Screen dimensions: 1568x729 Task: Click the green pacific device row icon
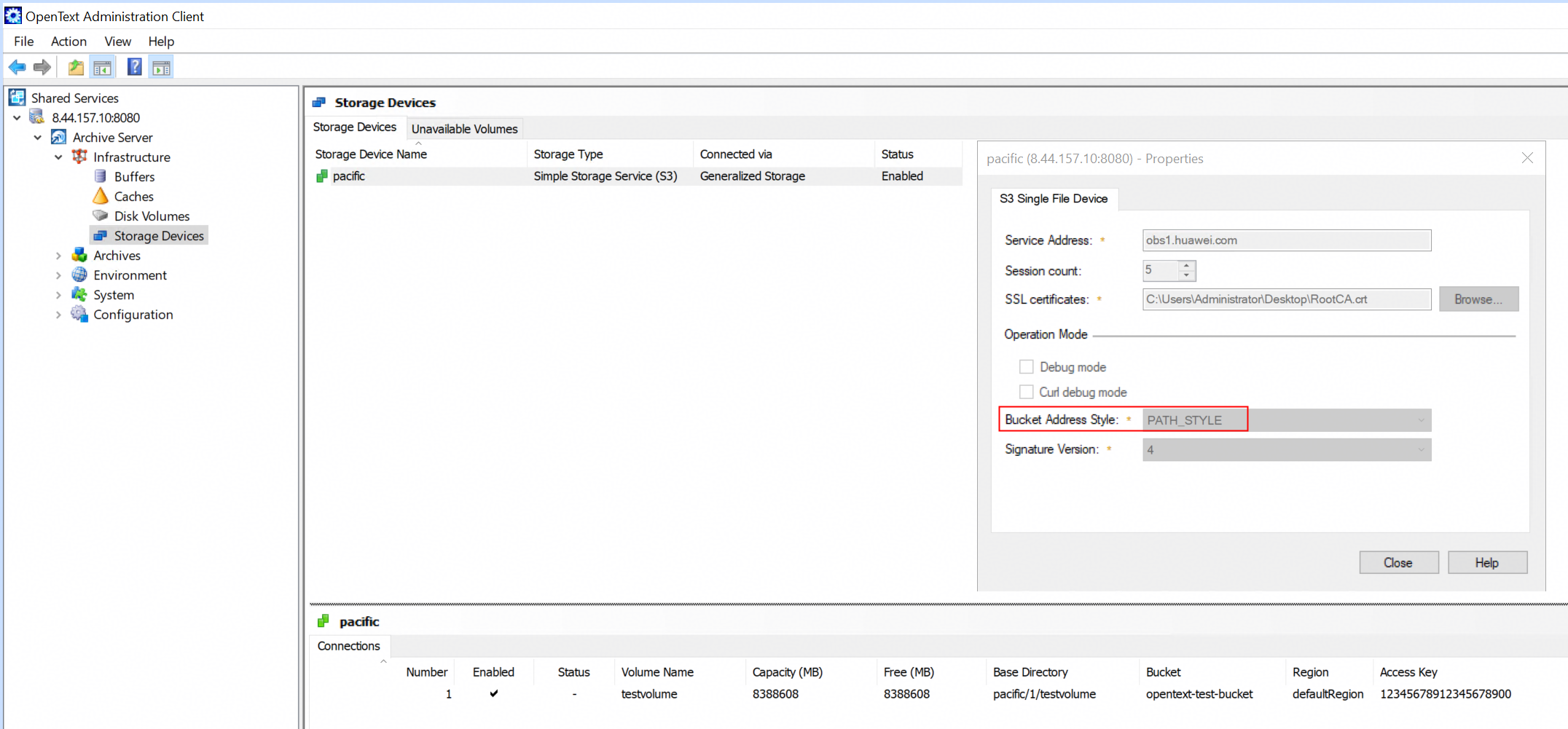click(322, 176)
